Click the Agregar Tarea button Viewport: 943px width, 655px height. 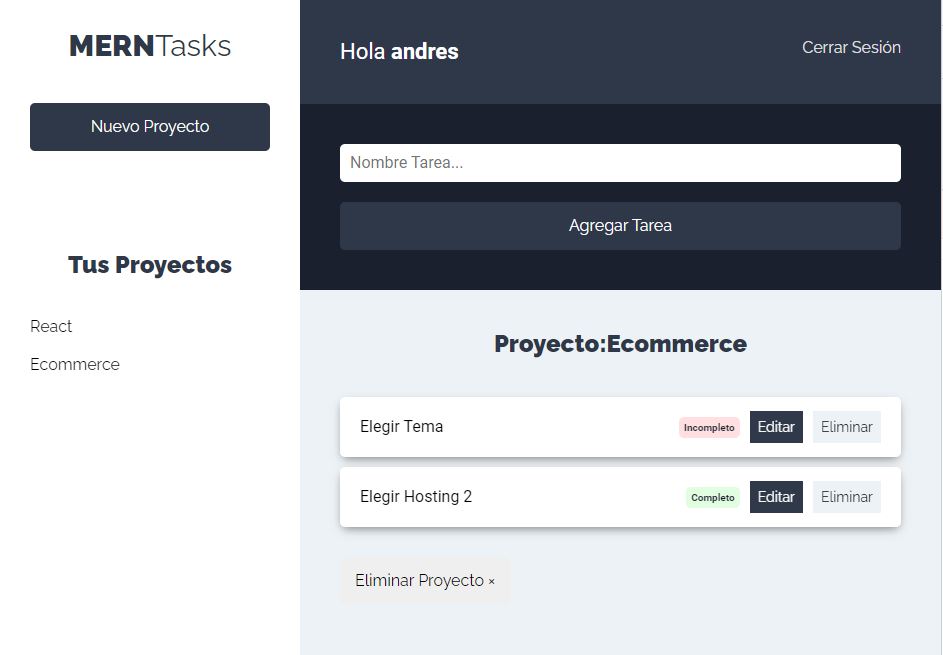click(x=620, y=225)
